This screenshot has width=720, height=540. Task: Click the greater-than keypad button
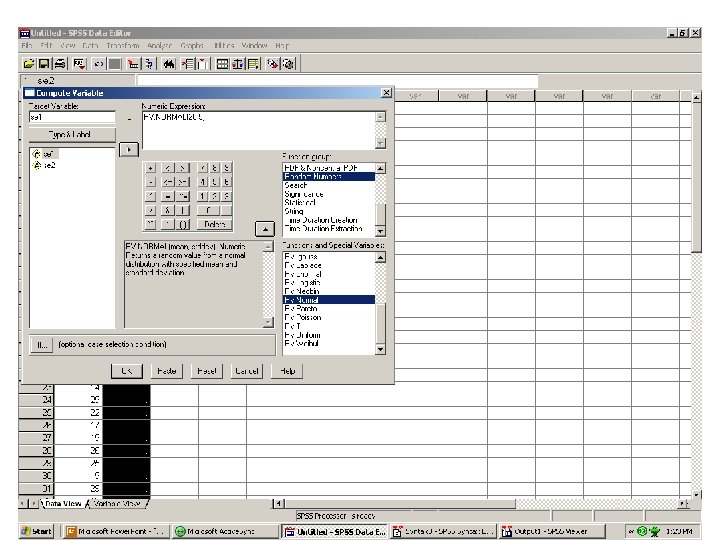[x=183, y=168]
